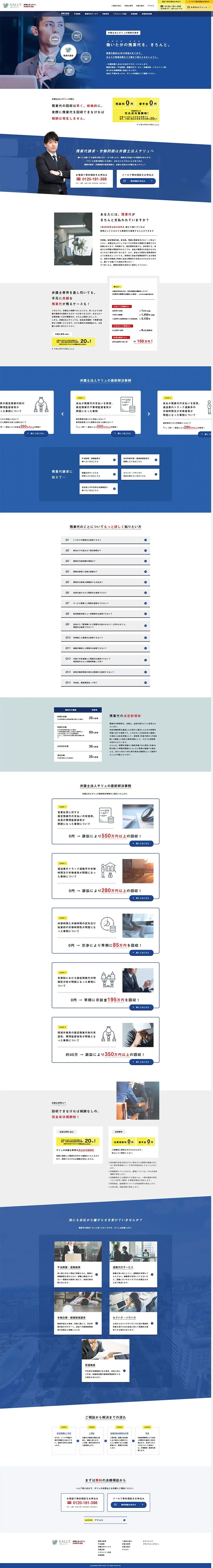The image size is (213, 1568).
Task: Expand Q8 about 固定残業代制
Action: [106, 614]
